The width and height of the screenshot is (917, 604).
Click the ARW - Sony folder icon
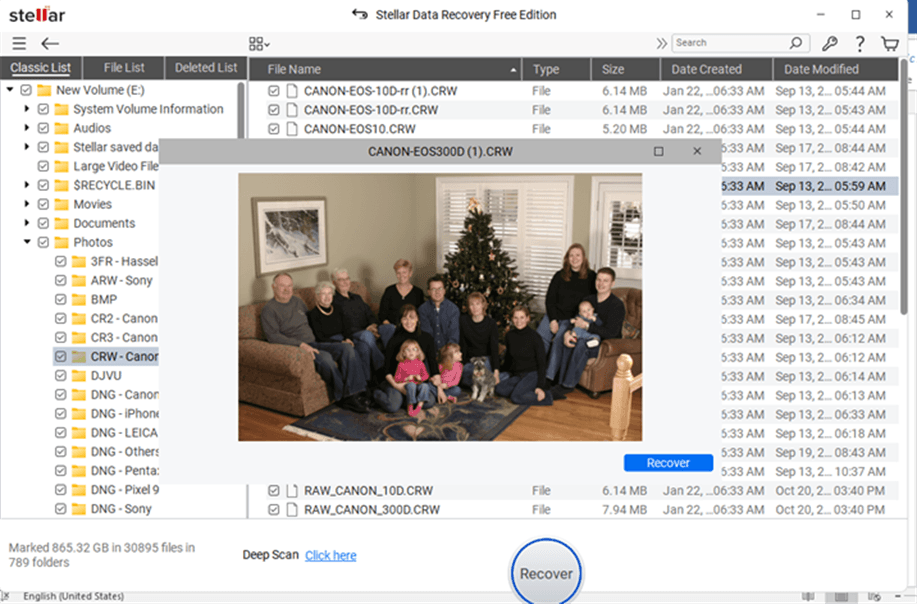click(x=79, y=280)
